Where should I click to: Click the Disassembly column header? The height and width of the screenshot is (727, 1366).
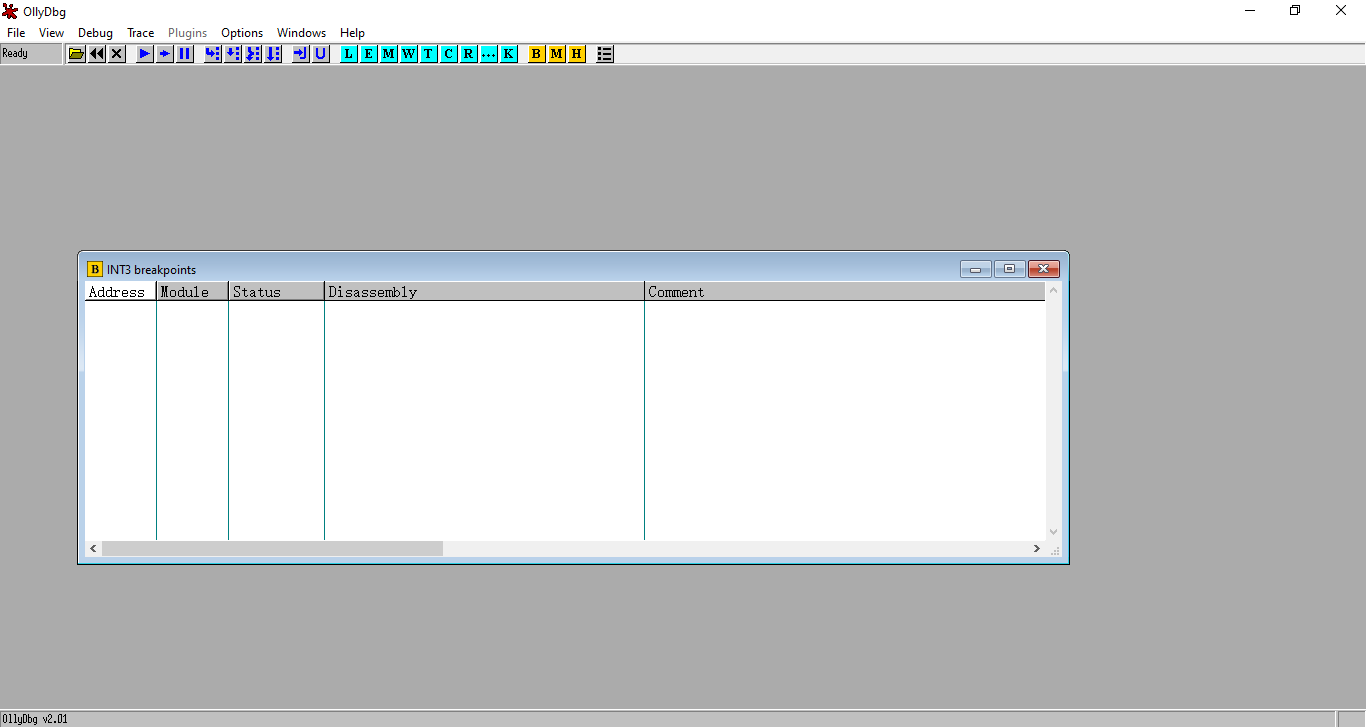click(x=485, y=292)
